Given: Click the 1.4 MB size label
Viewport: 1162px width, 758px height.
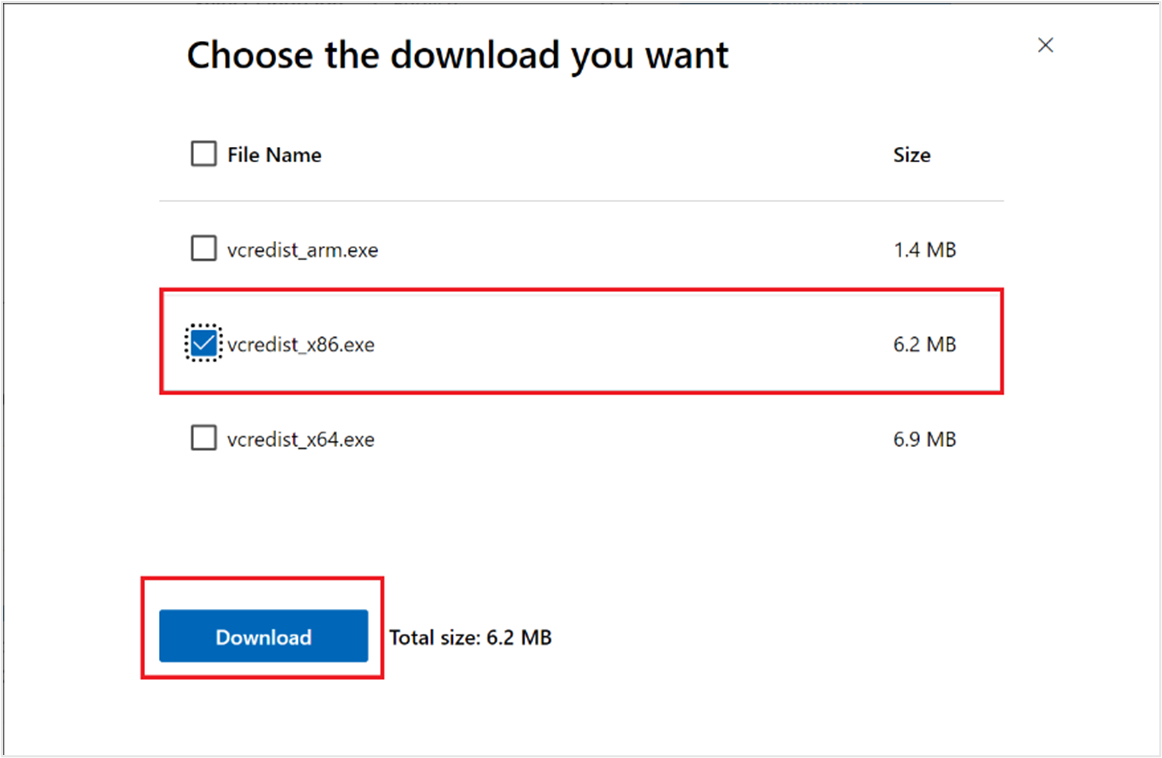Looking at the screenshot, I should (x=925, y=249).
